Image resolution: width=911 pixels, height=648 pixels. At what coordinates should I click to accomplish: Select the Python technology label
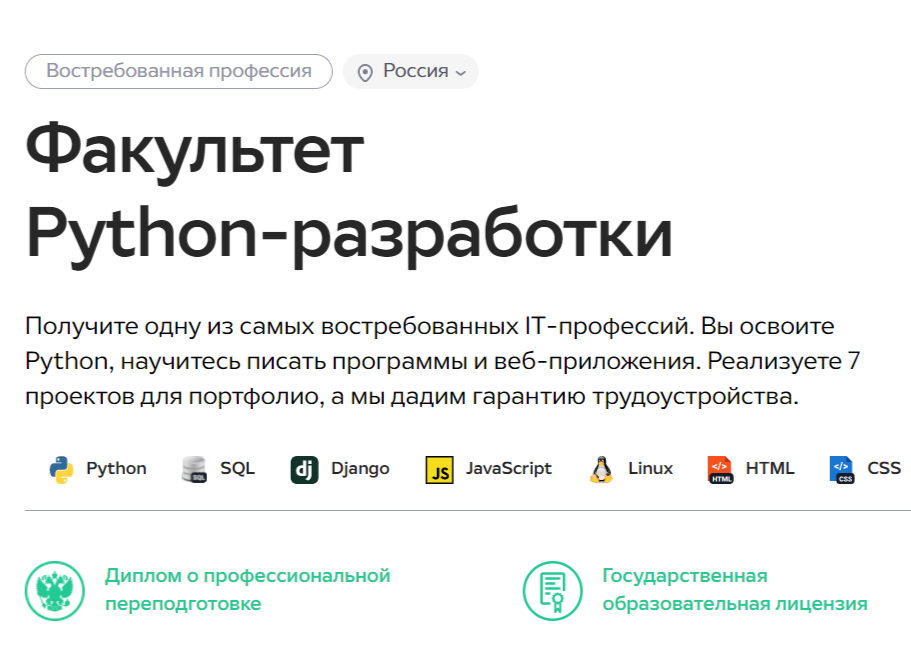coord(116,469)
